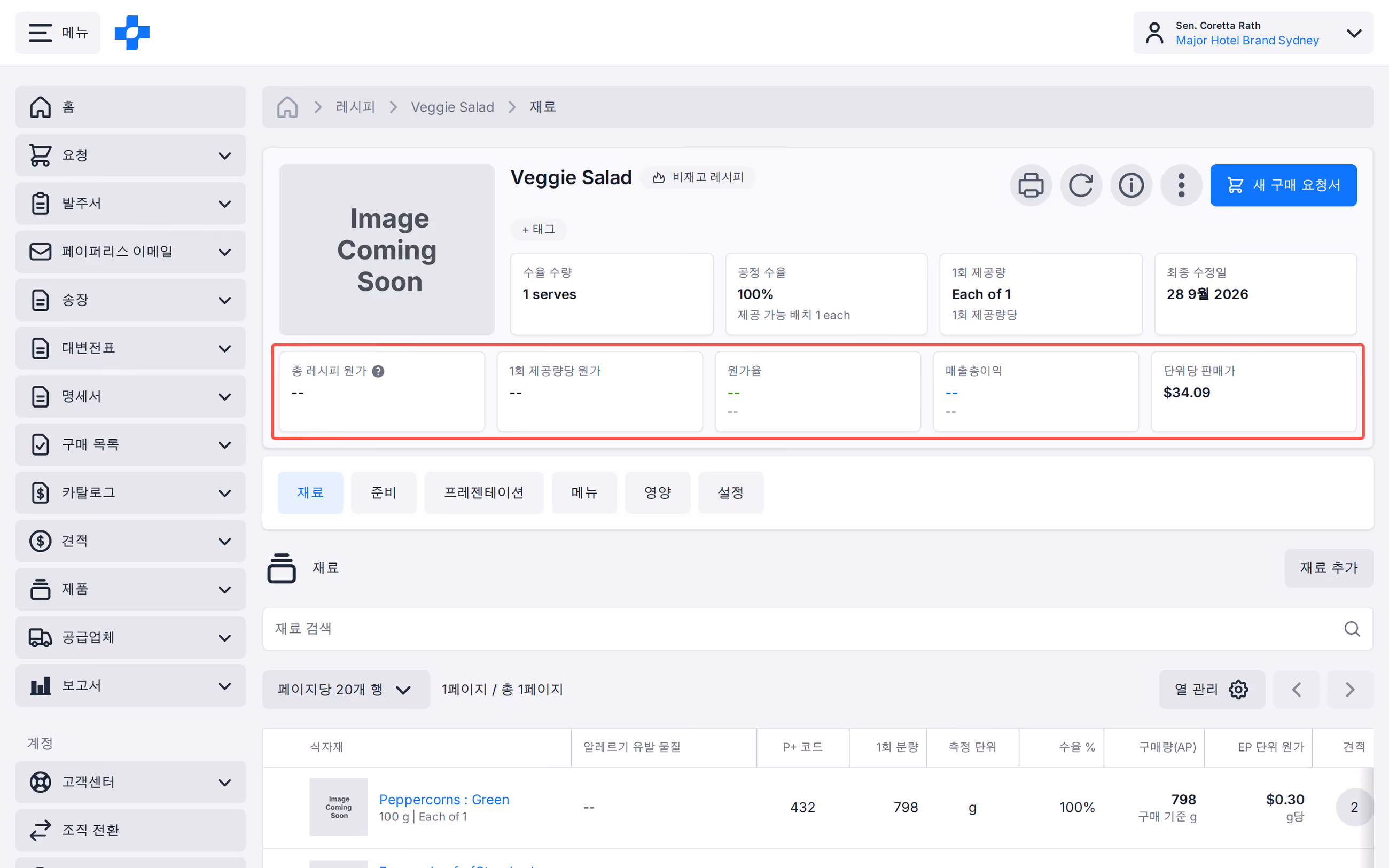Open the hamburger 메뉴 button
Image resolution: width=1389 pixels, height=868 pixels.
57,33
